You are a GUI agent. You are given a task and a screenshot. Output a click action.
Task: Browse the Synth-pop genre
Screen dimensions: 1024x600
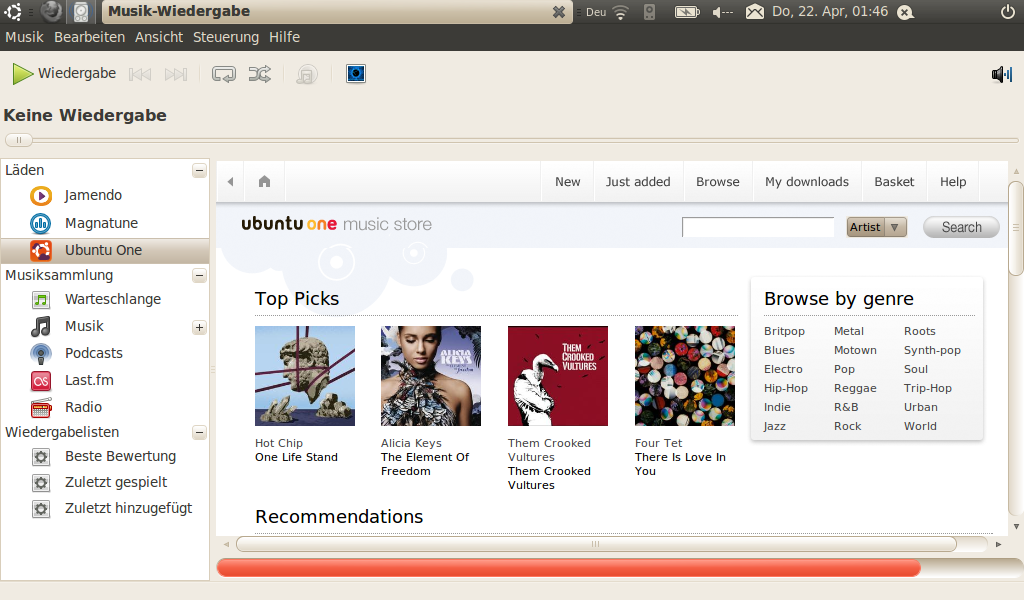[932, 351]
